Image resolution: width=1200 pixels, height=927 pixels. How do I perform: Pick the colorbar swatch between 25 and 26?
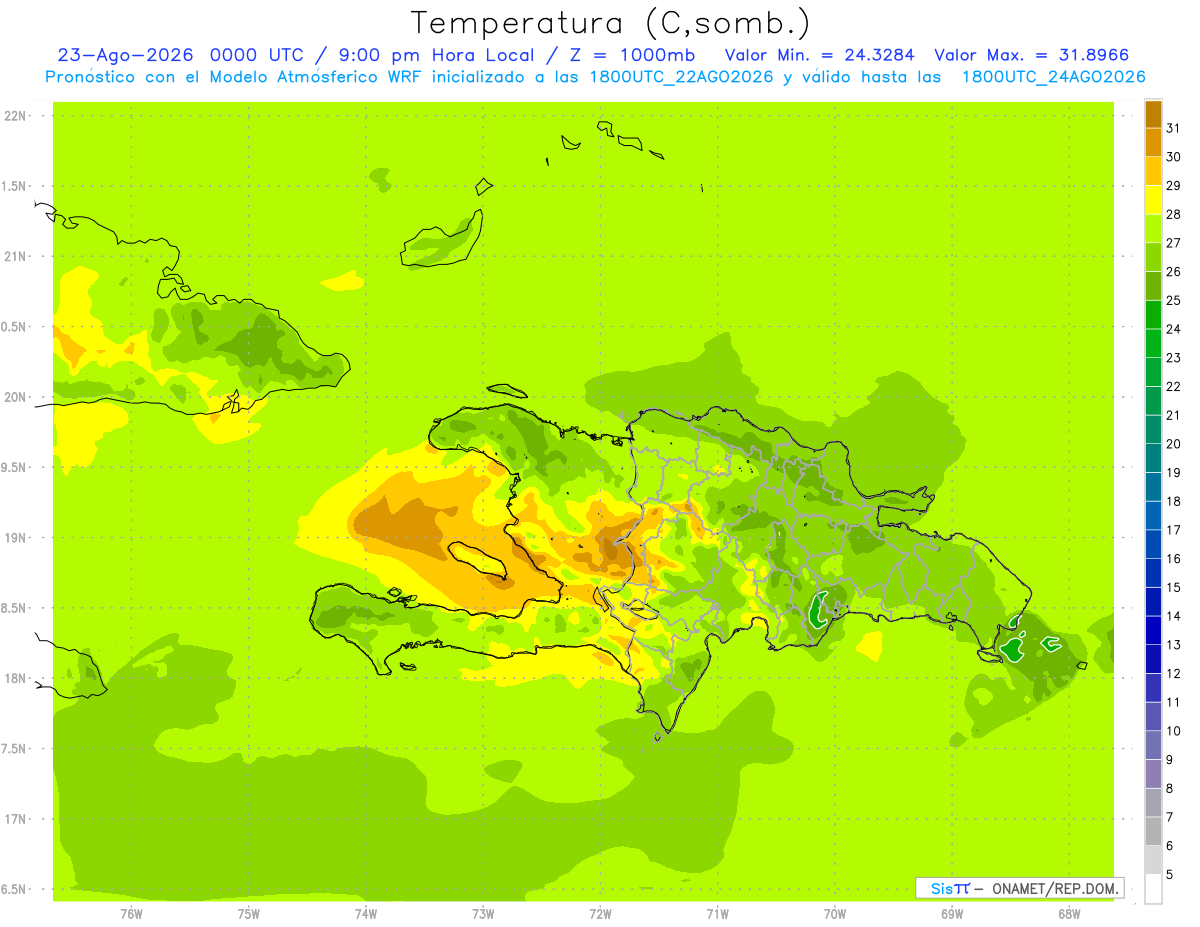(1153, 286)
